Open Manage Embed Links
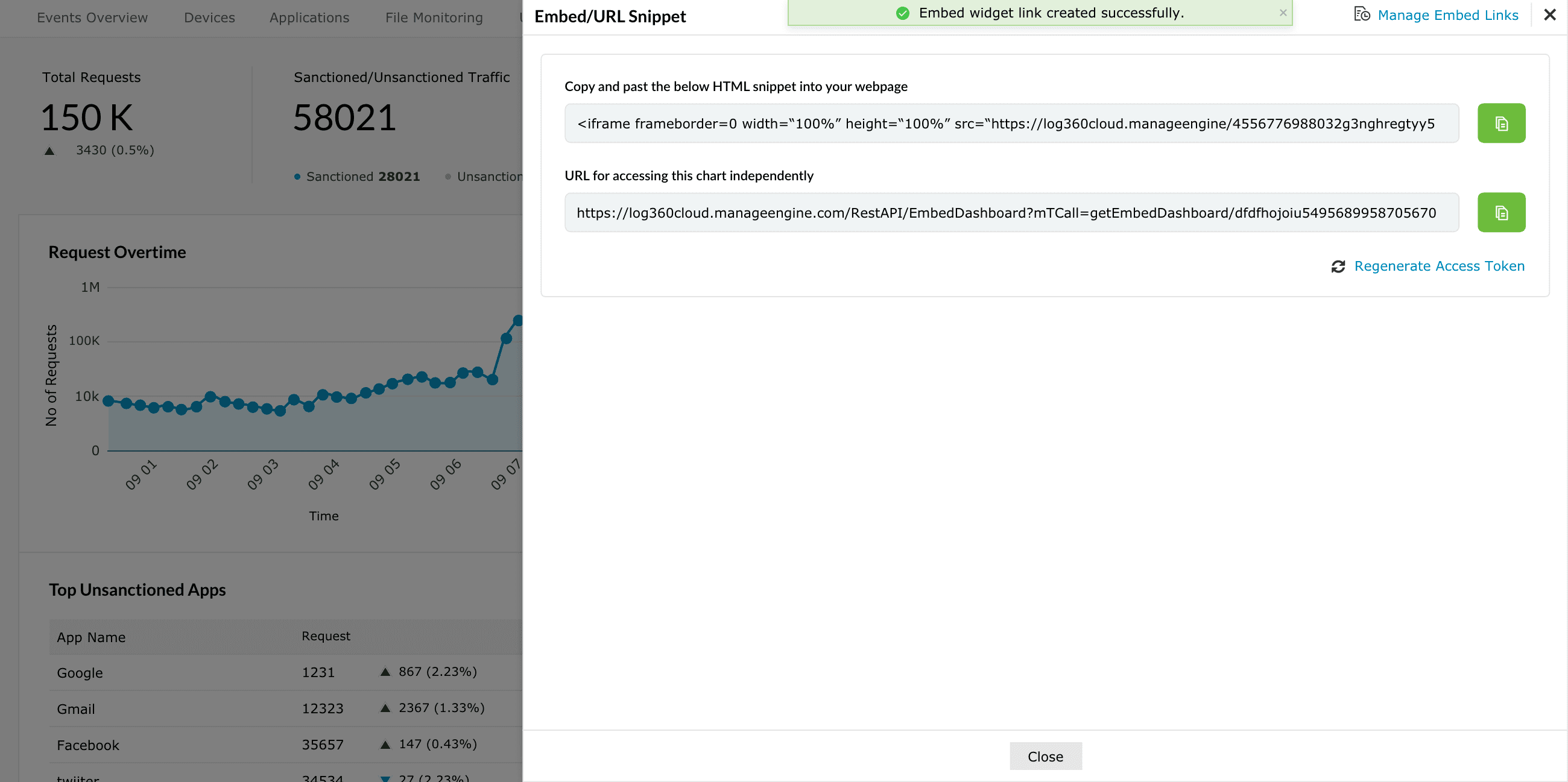Viewport: 1568px width, 782px height. click(1448, 14)
